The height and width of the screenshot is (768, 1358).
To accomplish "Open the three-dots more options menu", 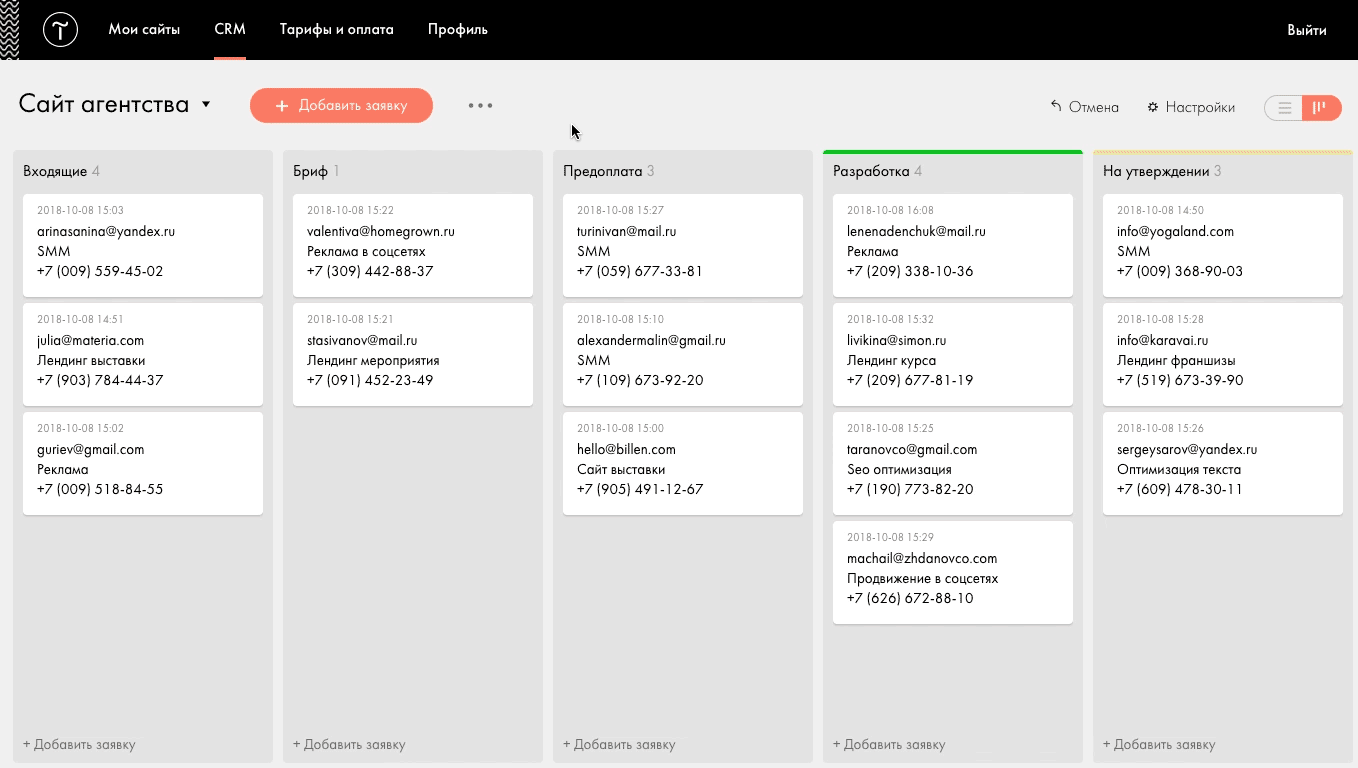I will [x=480, y=106].
